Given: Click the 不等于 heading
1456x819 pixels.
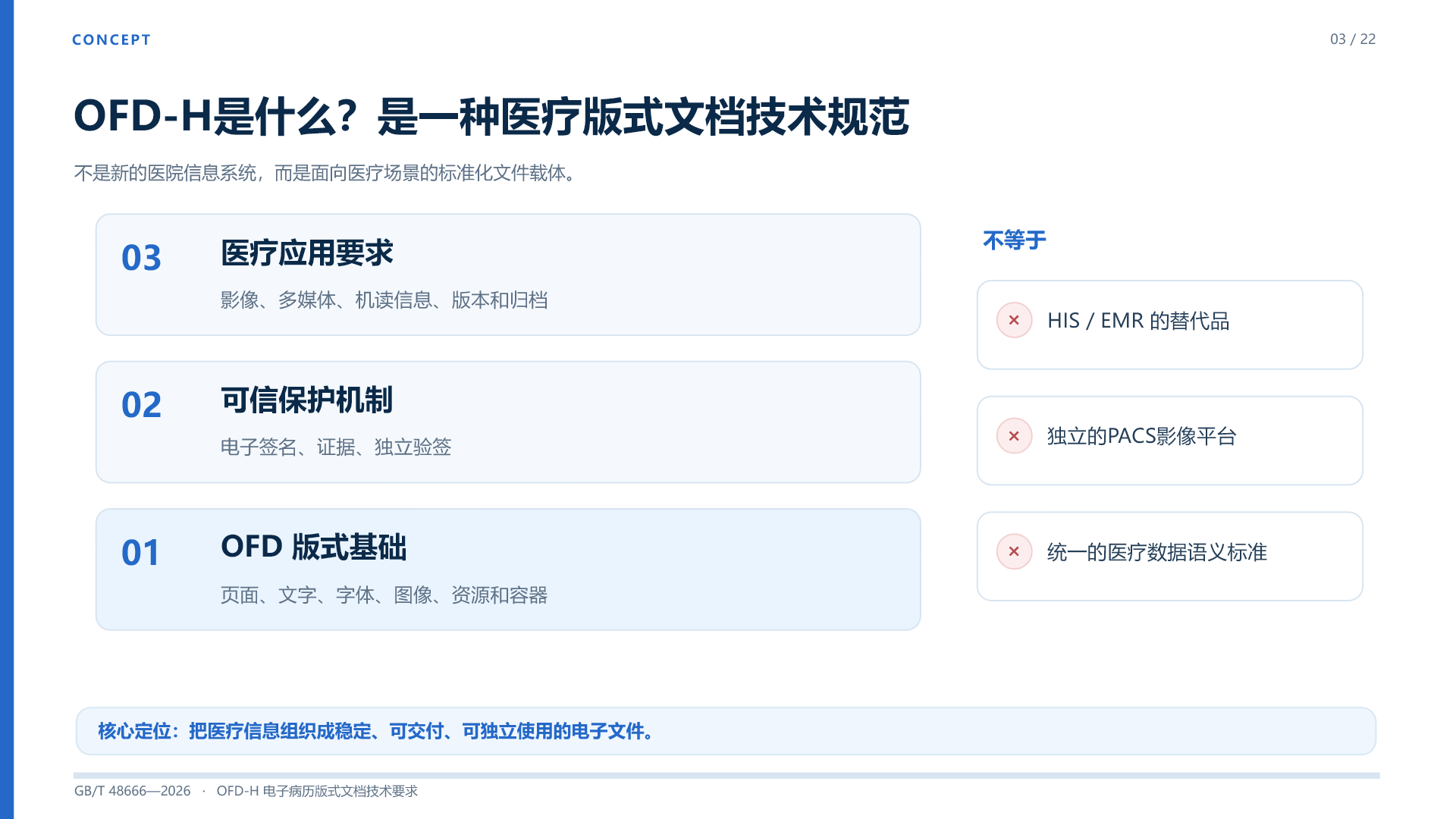Looking at the screenshot, I should (1015, 240).
